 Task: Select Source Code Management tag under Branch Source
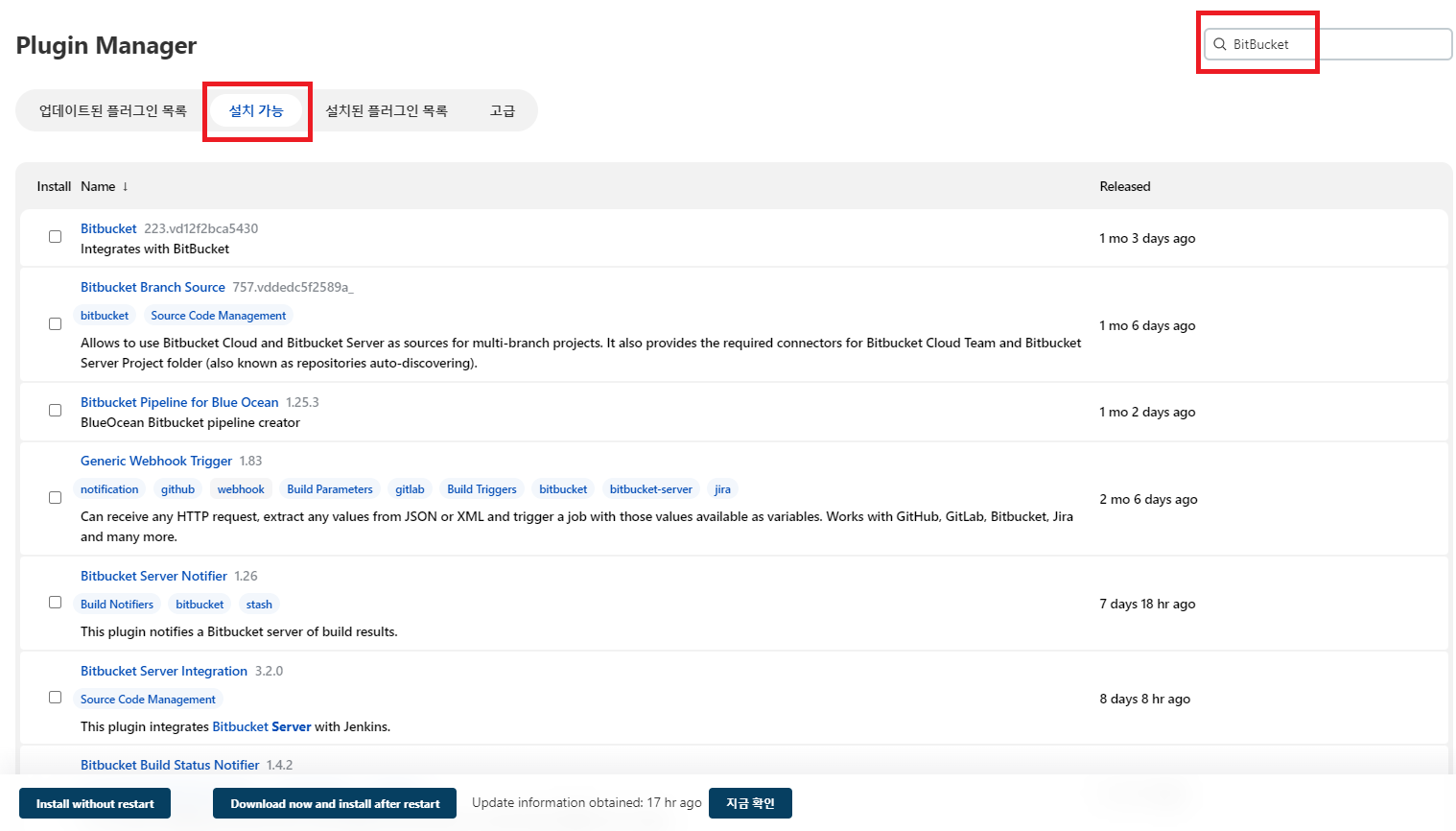click(x=219, y=316)
